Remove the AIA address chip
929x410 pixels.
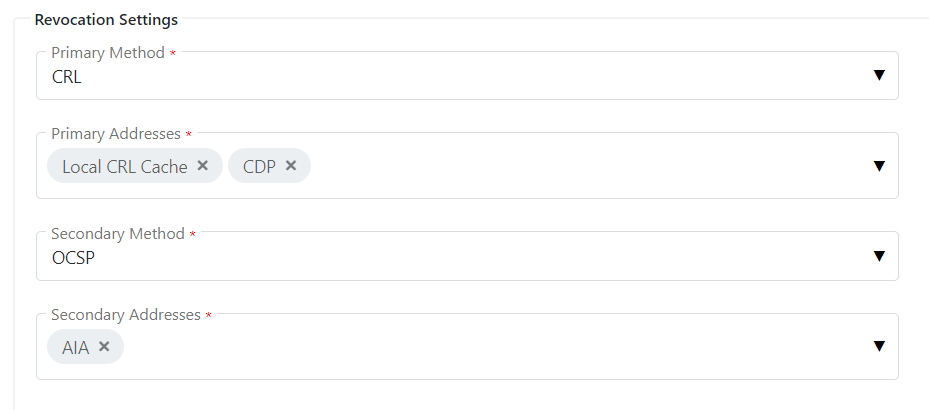[104, 347]
